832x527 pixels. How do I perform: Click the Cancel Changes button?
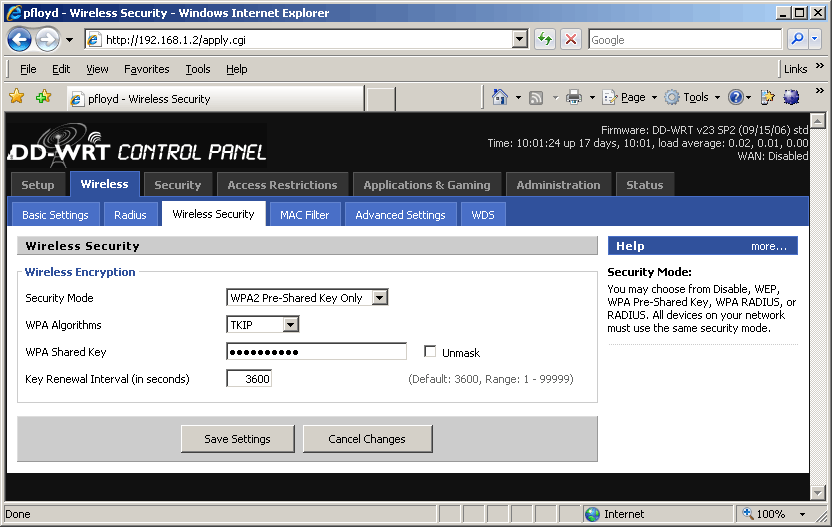click(x=367, y=439)
